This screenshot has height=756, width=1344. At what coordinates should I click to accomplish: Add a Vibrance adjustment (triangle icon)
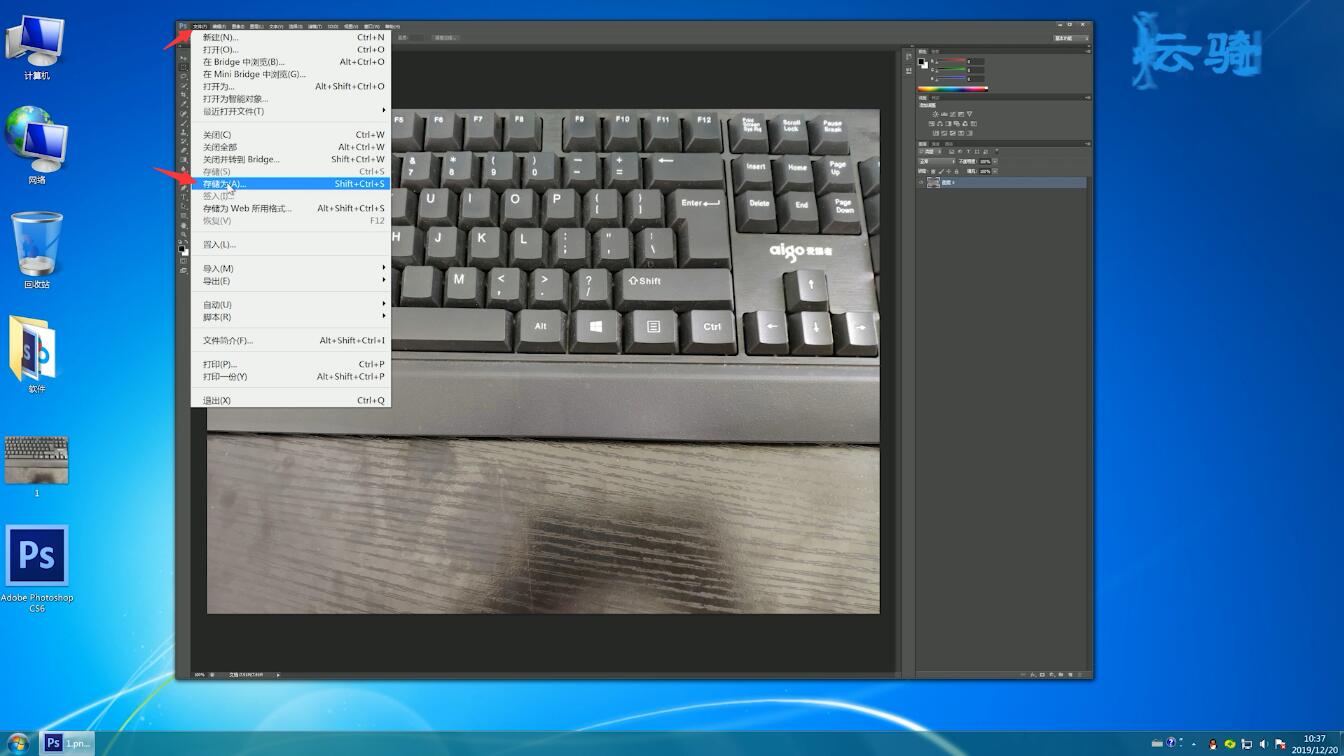point(970,114)
